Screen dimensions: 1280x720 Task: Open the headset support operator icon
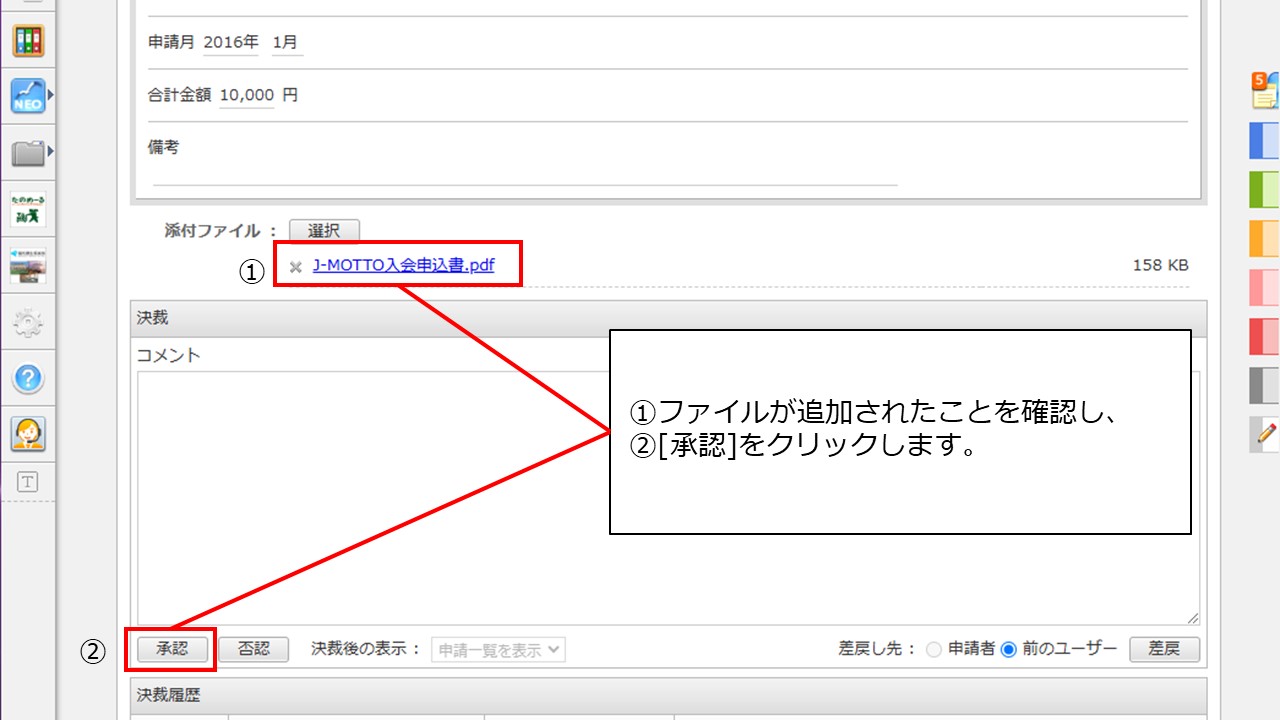28,434
